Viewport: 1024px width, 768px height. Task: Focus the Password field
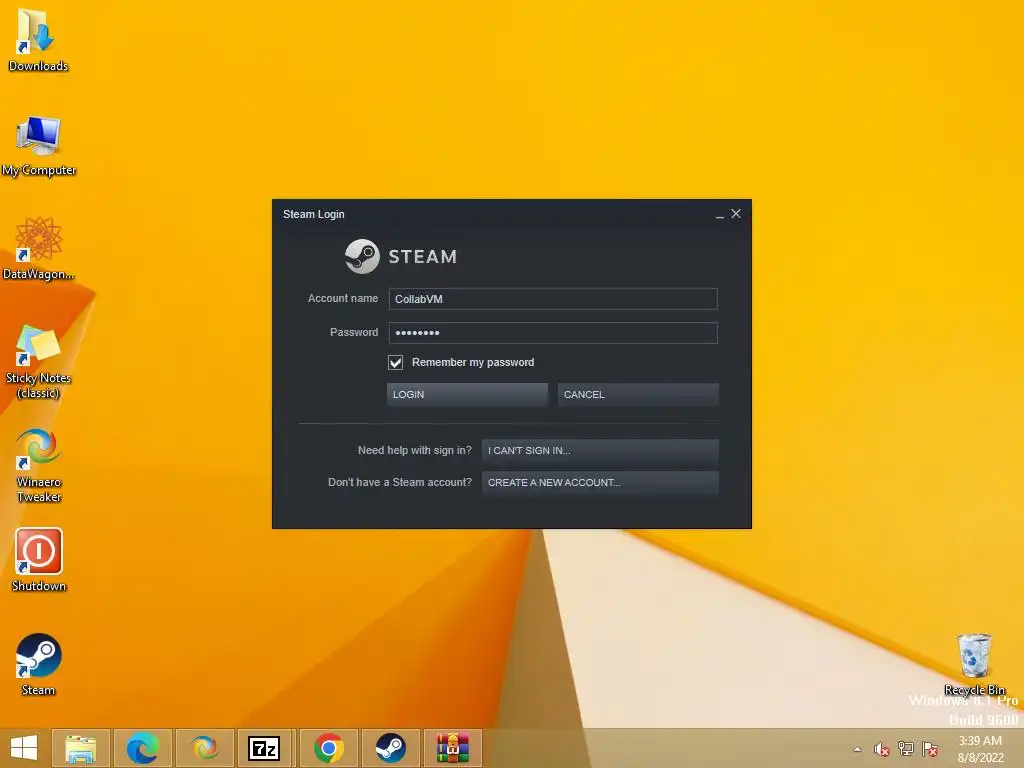point(553,333)
